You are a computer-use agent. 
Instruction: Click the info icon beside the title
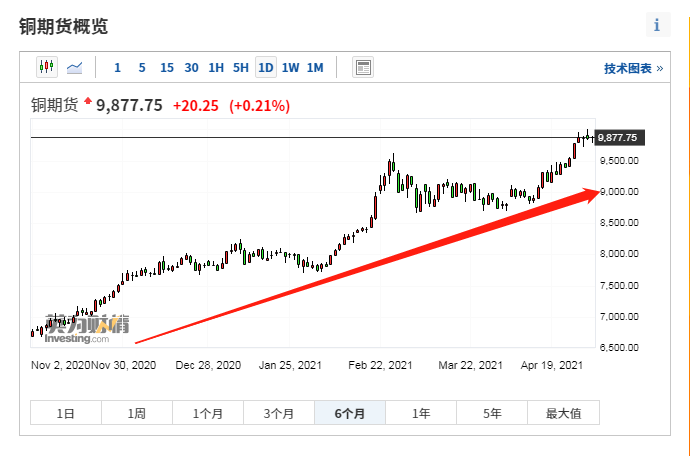(657, 25)
